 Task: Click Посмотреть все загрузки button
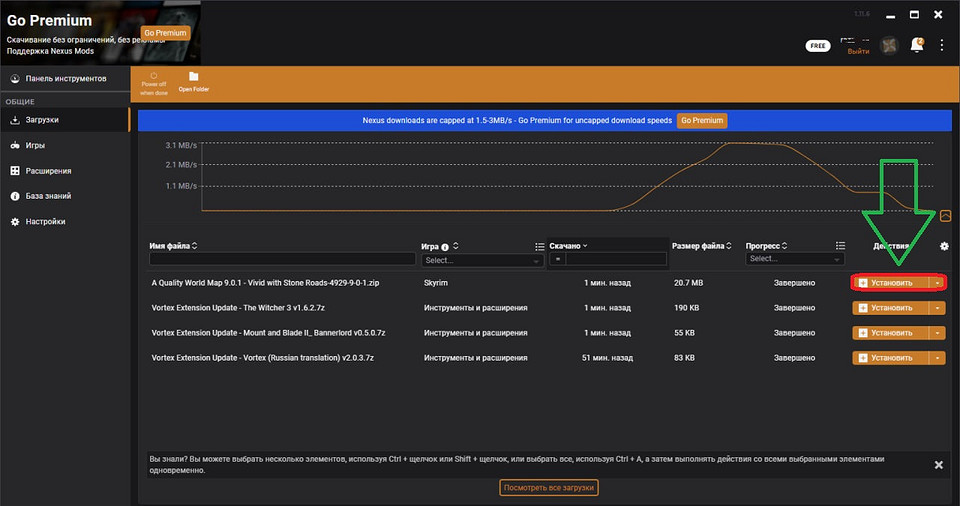[x=548, y=488]
